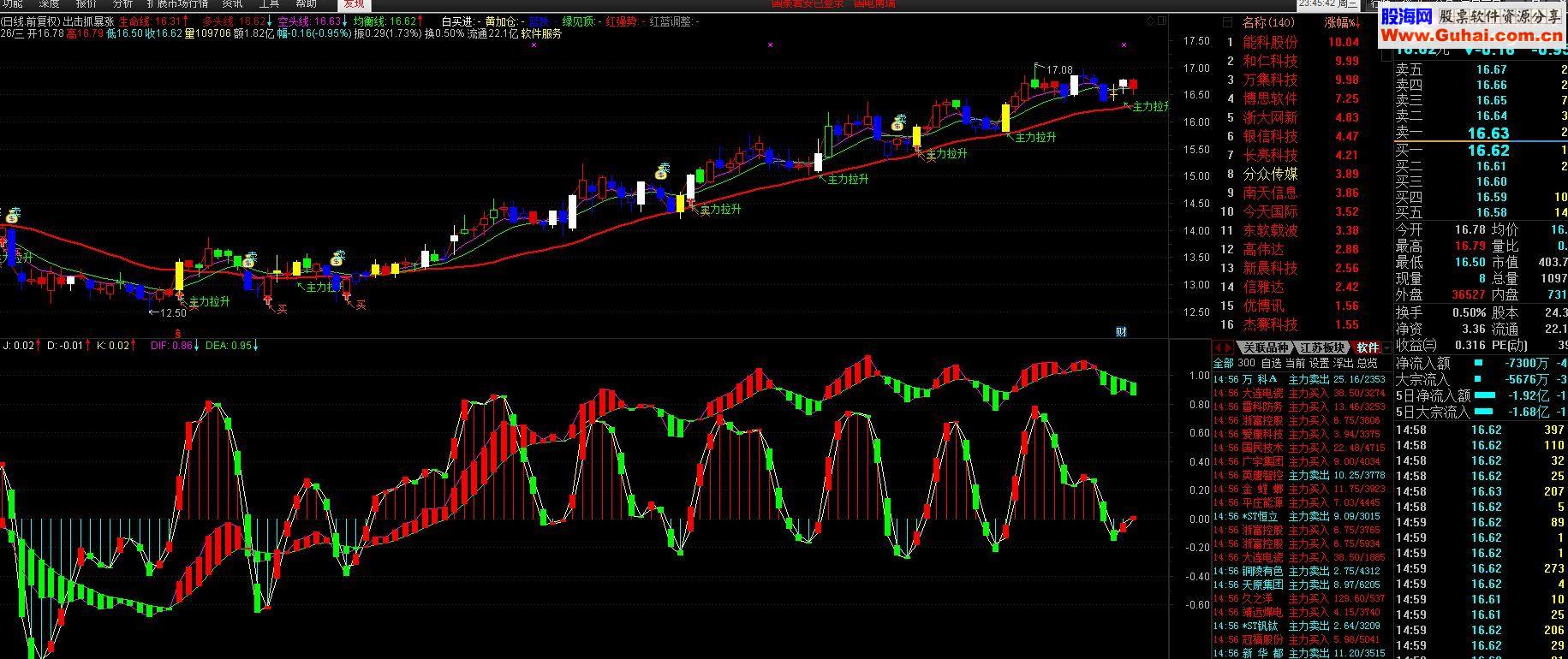
Task: Click the 均衡线 value label
Action: point(389,21)
